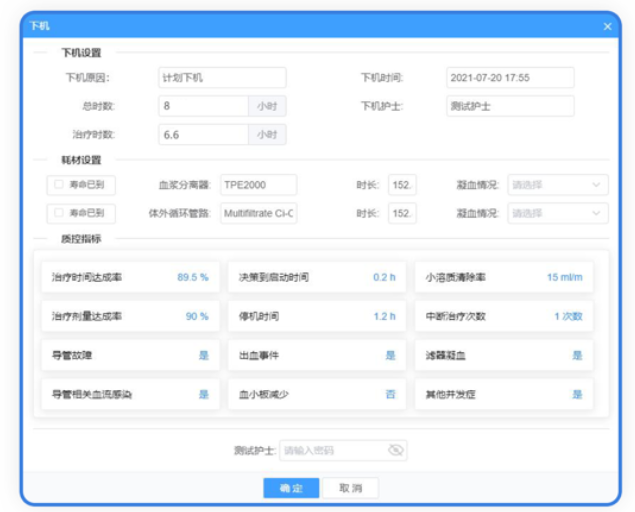Click the 血浆分离器 field TPE2000
This screenshot has height=512, width=635.
click(x=259, y=185)
